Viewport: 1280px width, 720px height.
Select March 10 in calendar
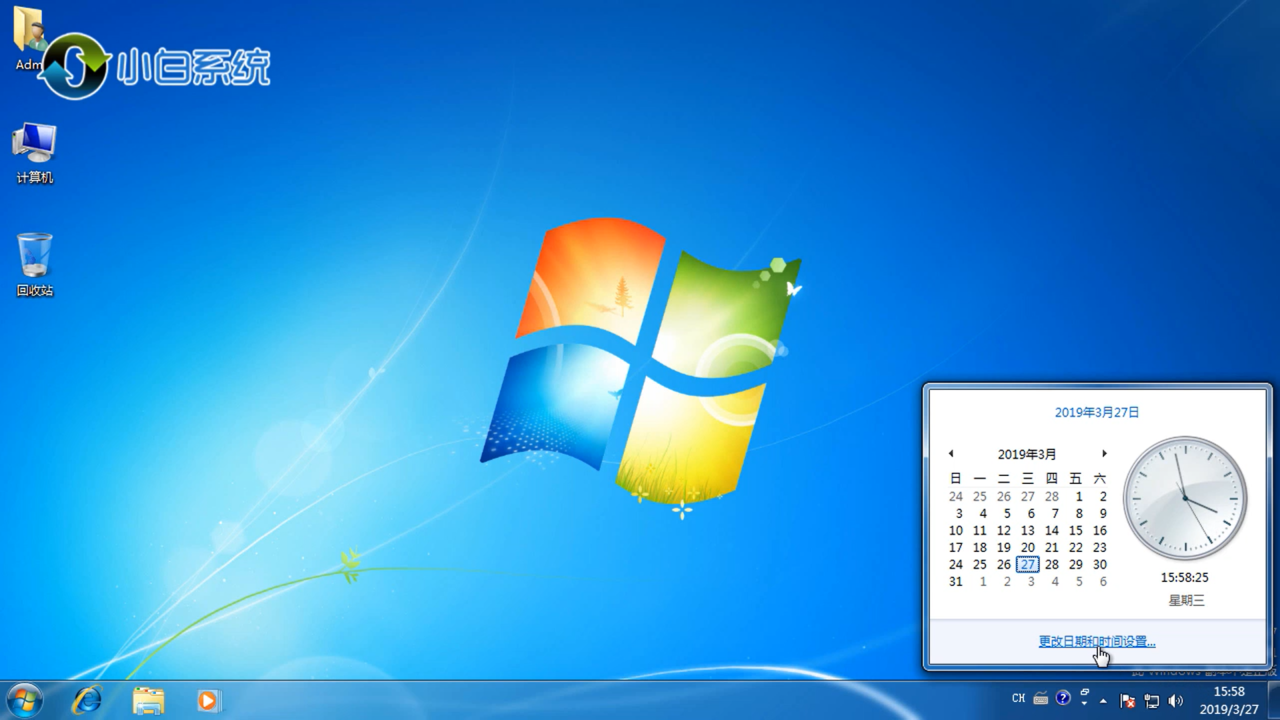pos(956,530)
